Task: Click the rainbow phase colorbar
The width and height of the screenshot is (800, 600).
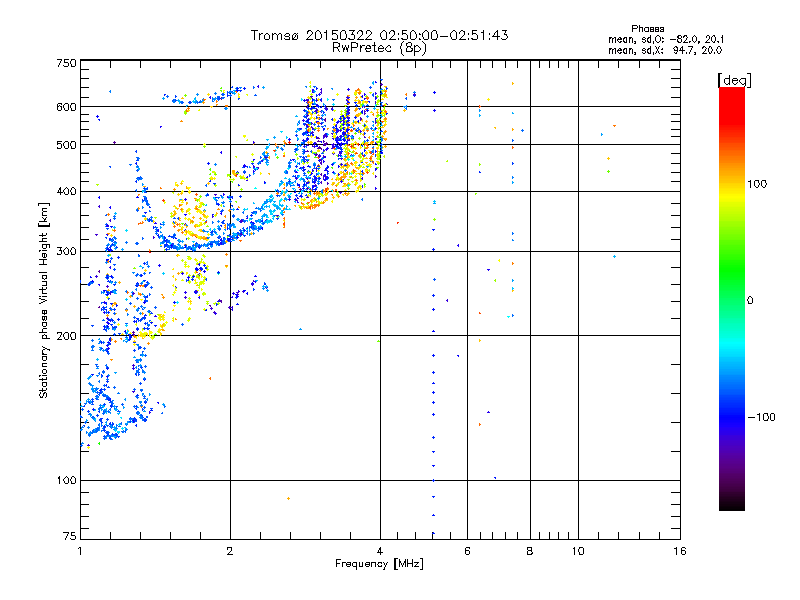Action: (732, 298)
